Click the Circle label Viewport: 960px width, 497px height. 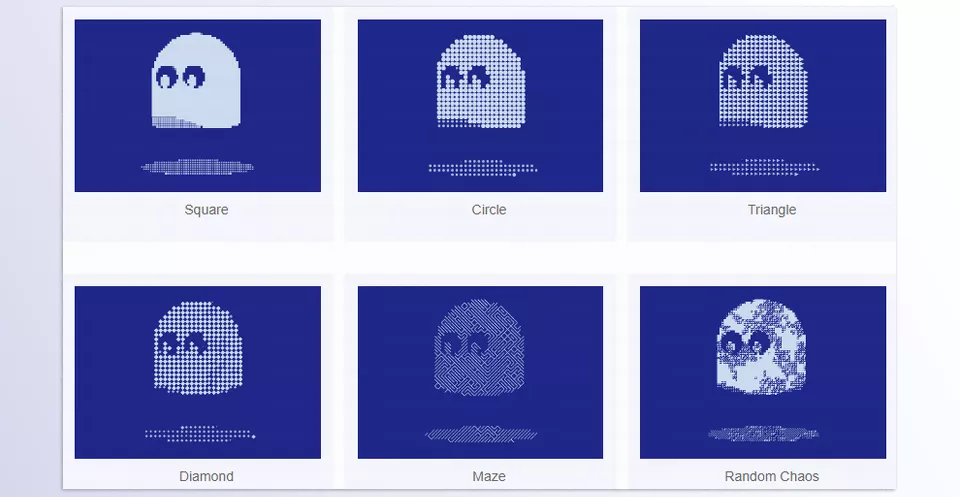coord(489,210)
